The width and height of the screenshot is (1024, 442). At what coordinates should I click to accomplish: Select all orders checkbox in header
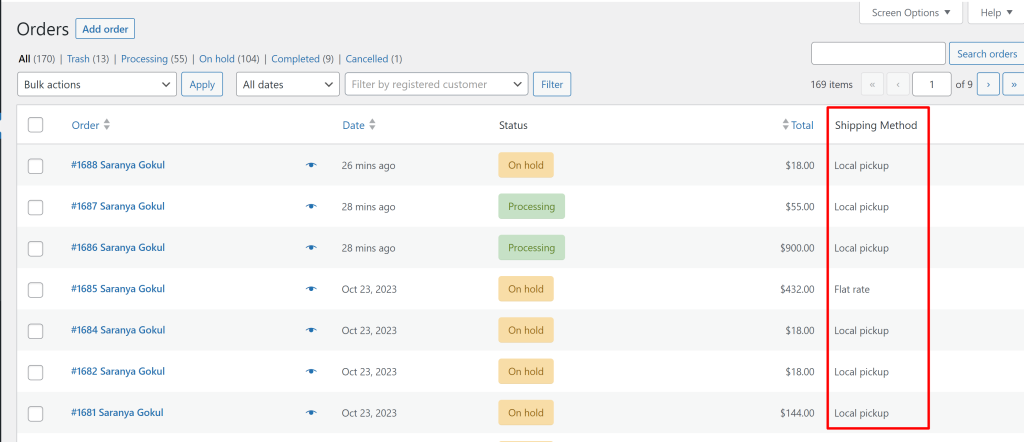(35, 125)
